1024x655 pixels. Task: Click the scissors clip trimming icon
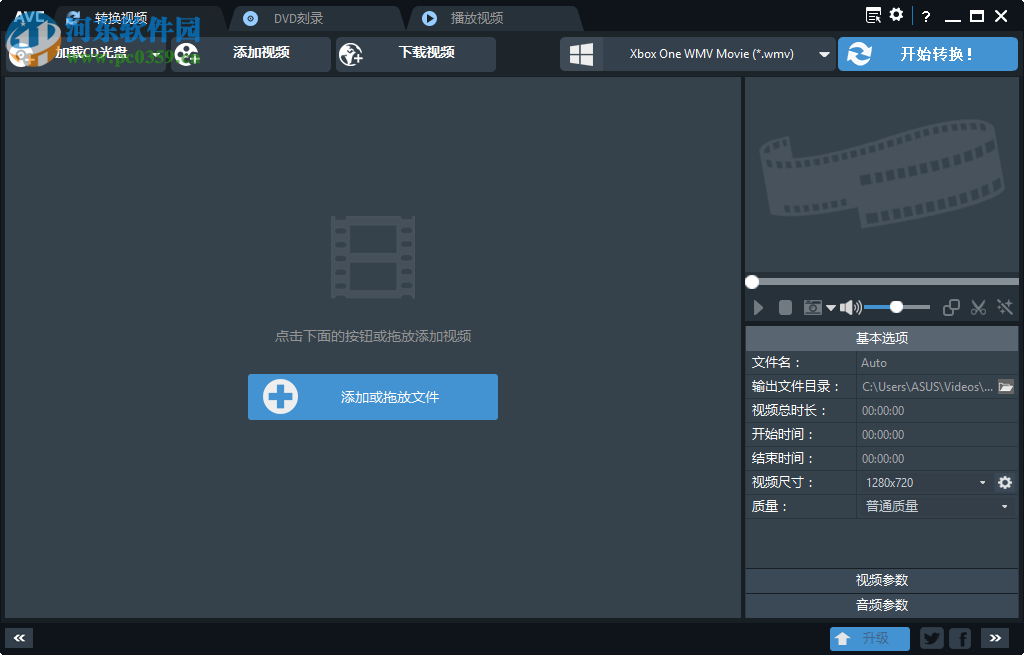978,307
